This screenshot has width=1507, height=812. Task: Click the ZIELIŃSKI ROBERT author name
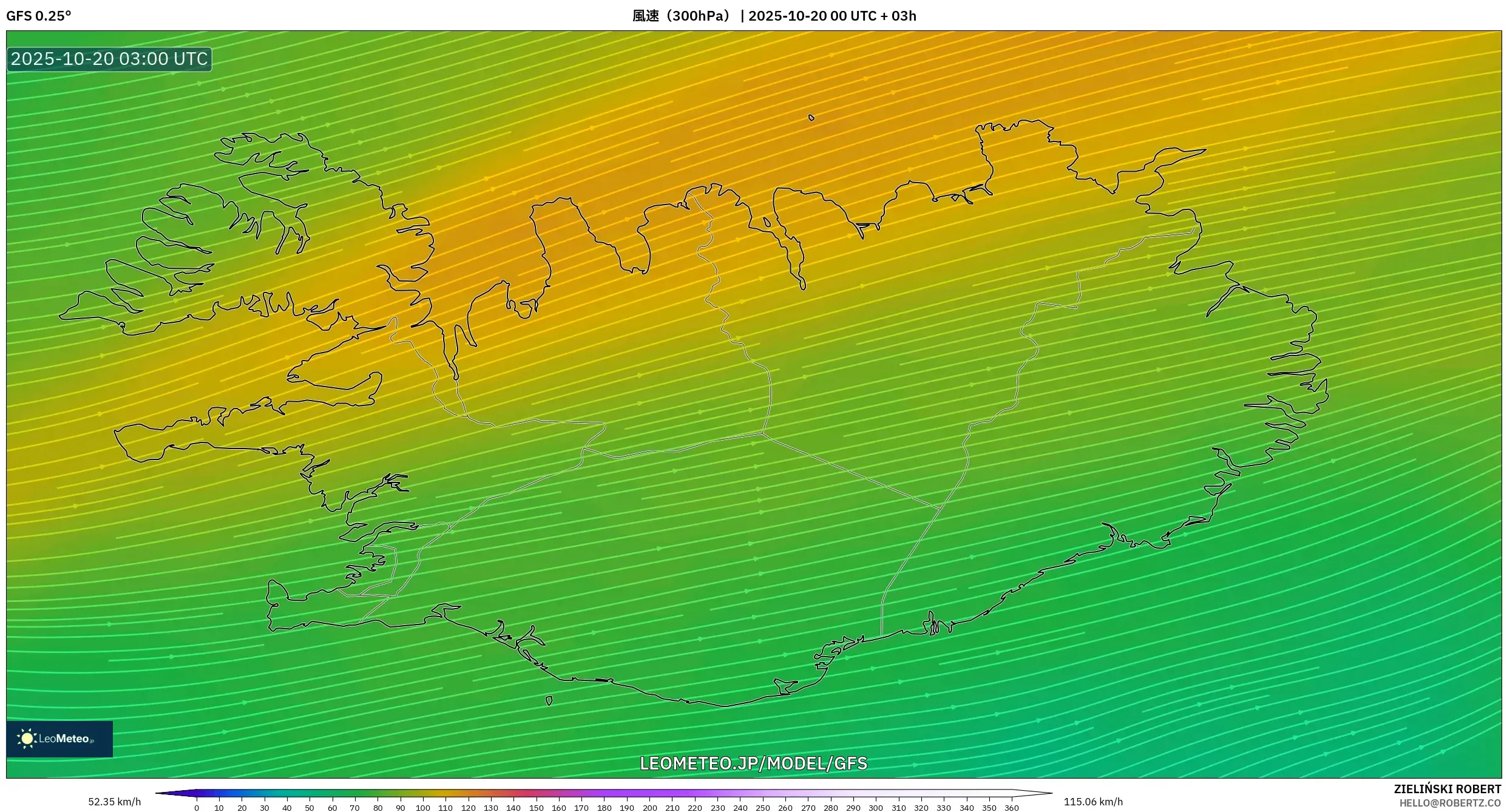pyautogui.click(x=1447, y=789)
